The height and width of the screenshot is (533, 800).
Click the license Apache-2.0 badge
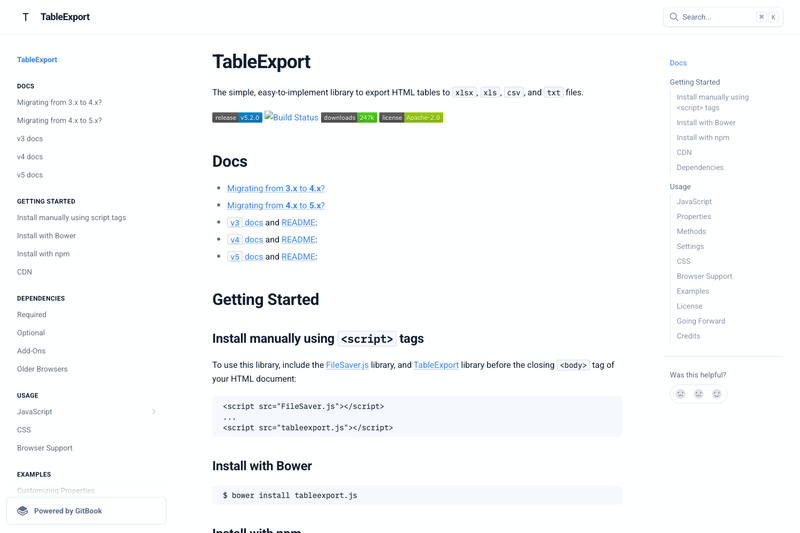[x=411, y=117]
